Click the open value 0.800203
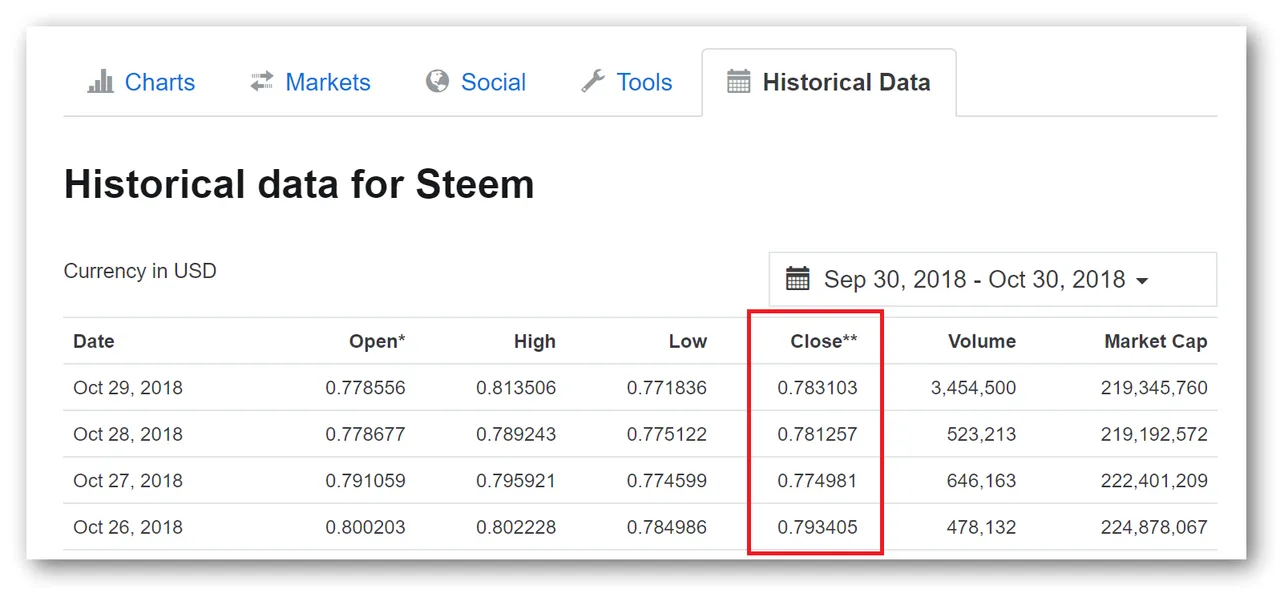This screenshot has height=593, width=1280. [x=365, y=527]
